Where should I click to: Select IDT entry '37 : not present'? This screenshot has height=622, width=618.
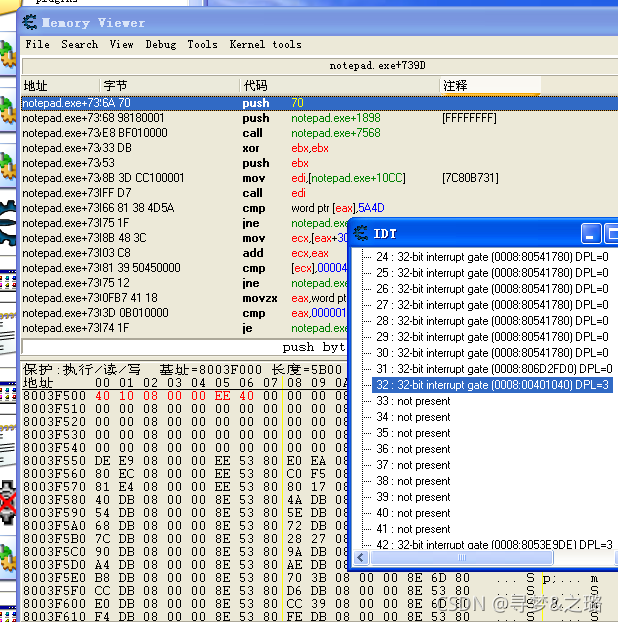tap(413, 465)
